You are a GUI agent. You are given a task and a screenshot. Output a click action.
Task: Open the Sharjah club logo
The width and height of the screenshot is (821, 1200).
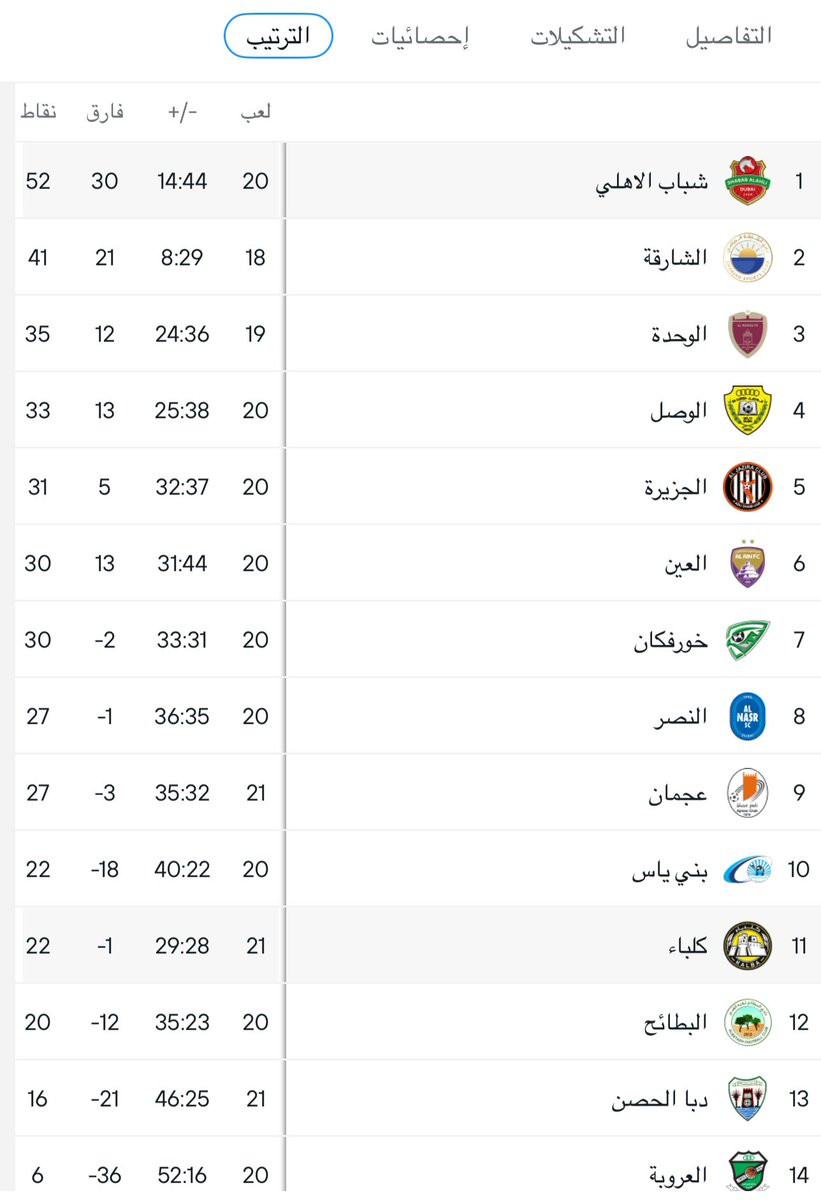pos(747,258)
